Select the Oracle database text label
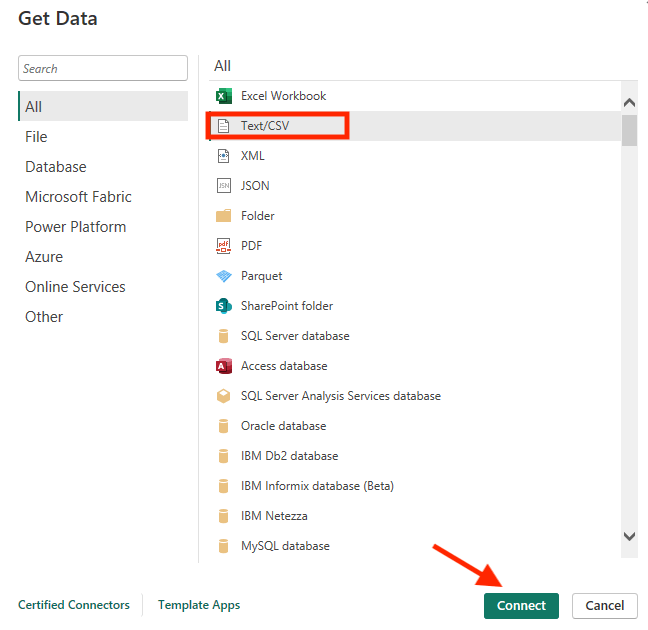Viewport: 648px width, 630px height. (284, 426)
